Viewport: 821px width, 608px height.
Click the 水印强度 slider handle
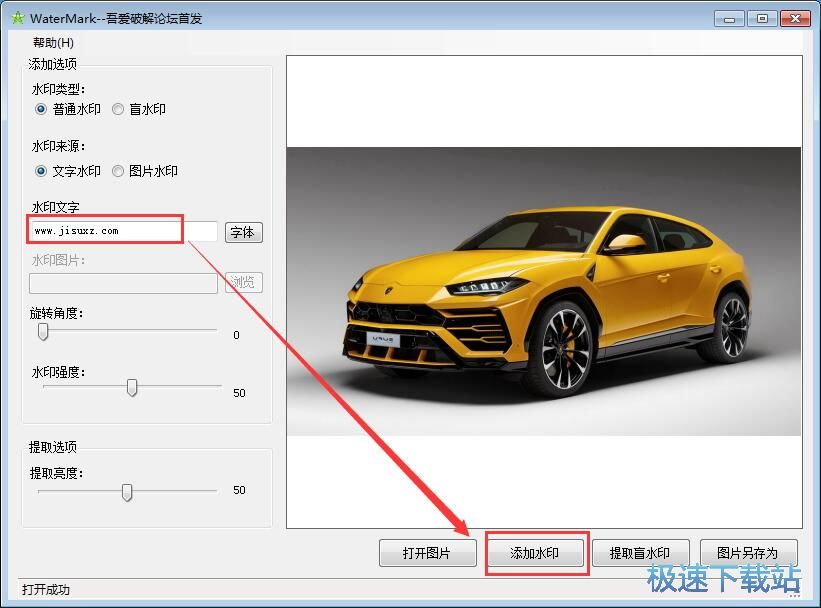[132, 388]
